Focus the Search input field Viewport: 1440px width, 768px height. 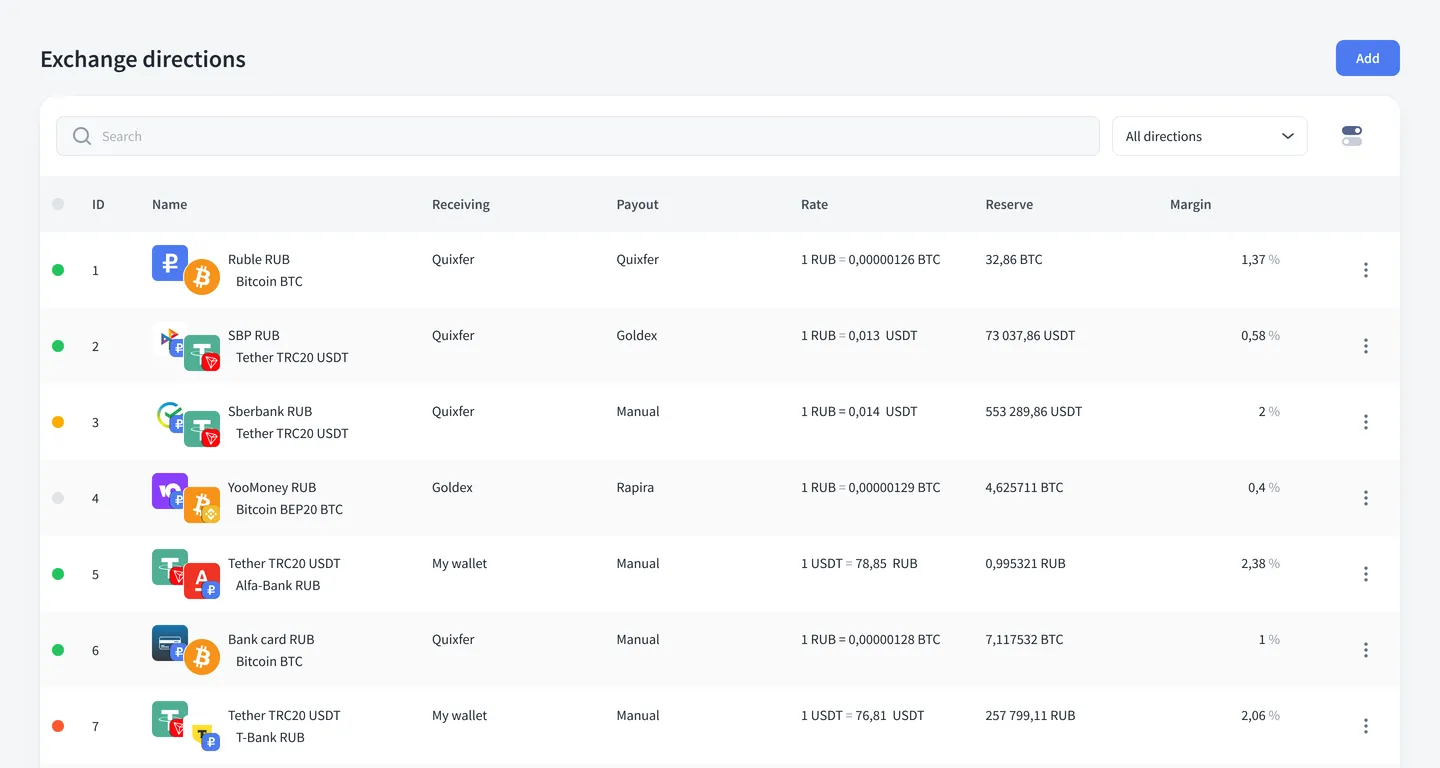point(578,136)
